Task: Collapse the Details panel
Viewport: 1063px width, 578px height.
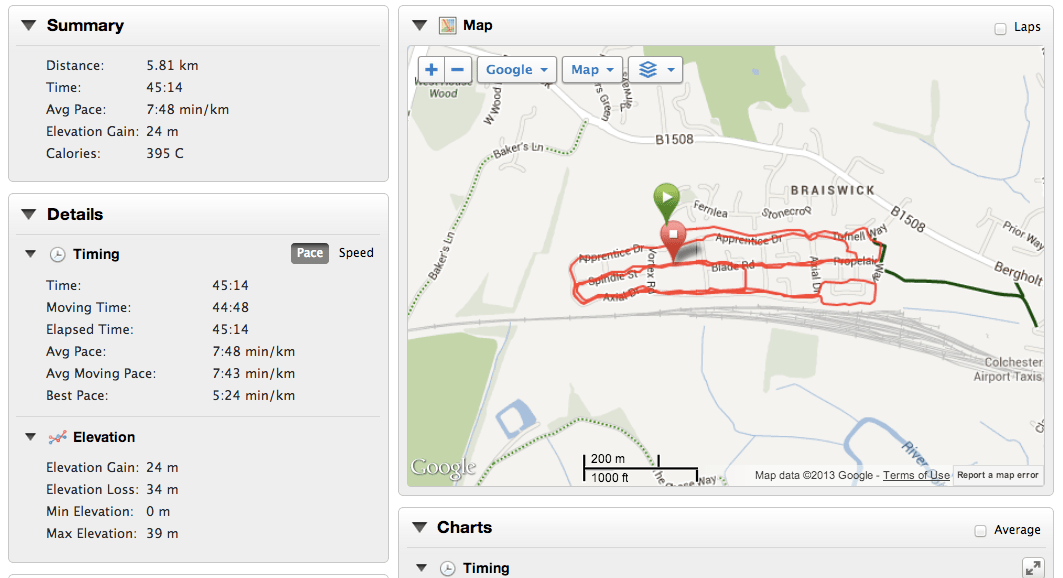Action: (28, 214)
